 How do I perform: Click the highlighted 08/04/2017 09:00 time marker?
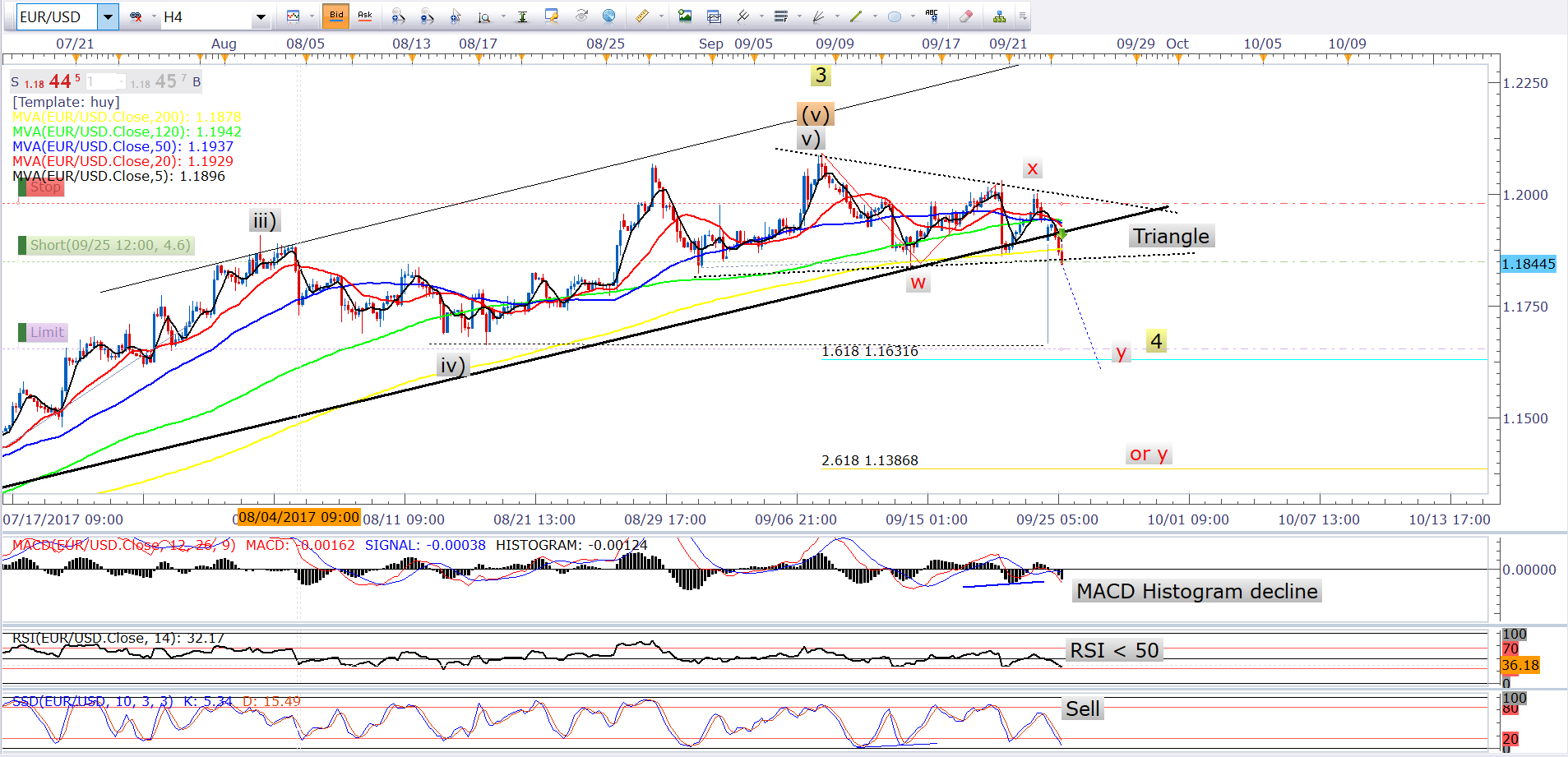coord(298,517)
